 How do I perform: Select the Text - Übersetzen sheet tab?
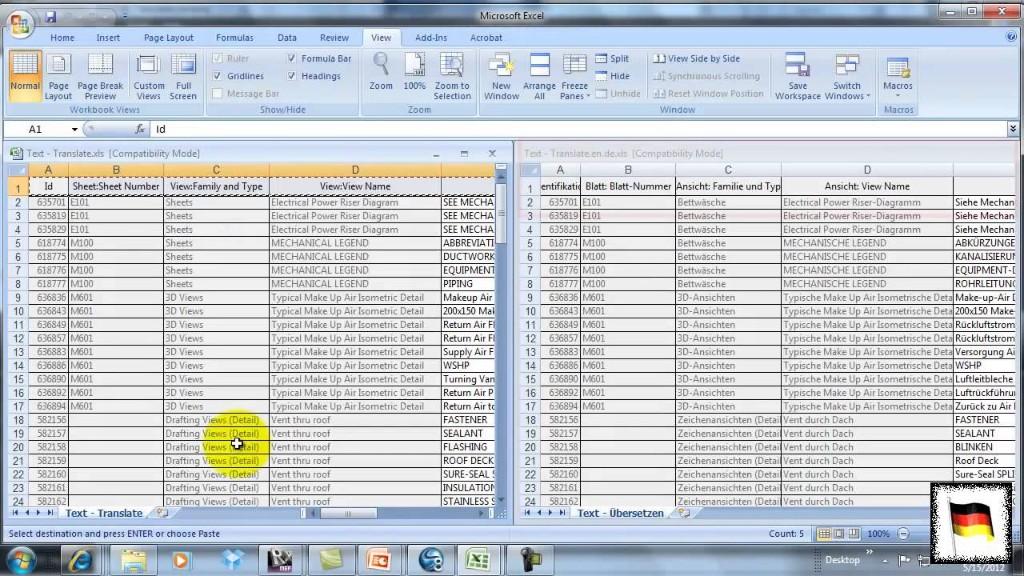[620, 513]
